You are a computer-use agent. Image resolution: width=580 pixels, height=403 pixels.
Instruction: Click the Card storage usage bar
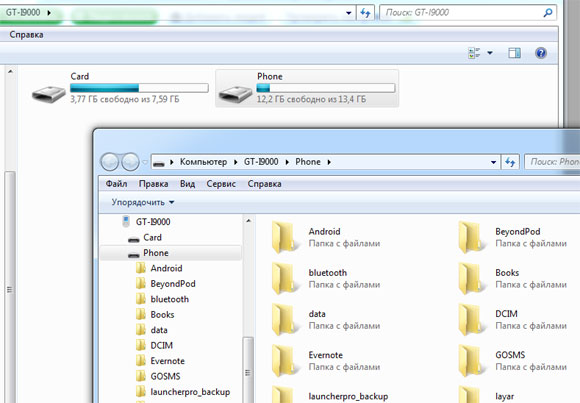click(139, 88)
